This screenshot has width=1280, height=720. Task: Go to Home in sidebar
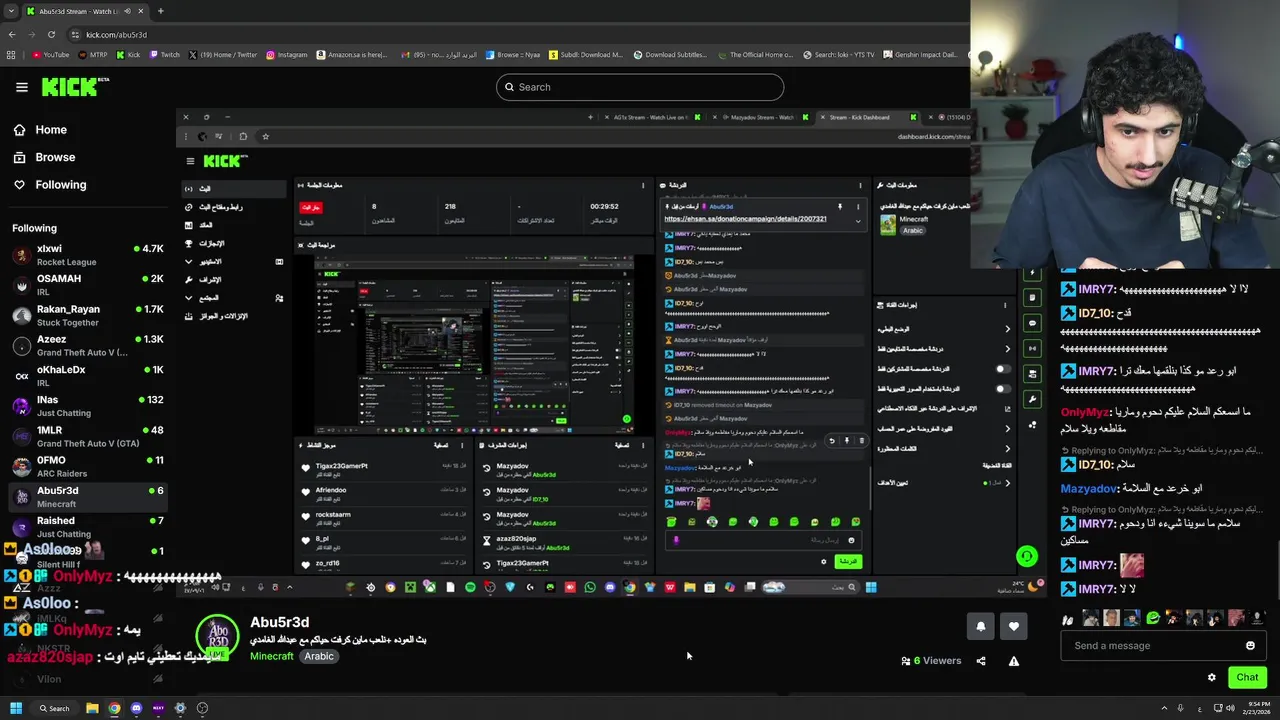[x=51, y=130]
